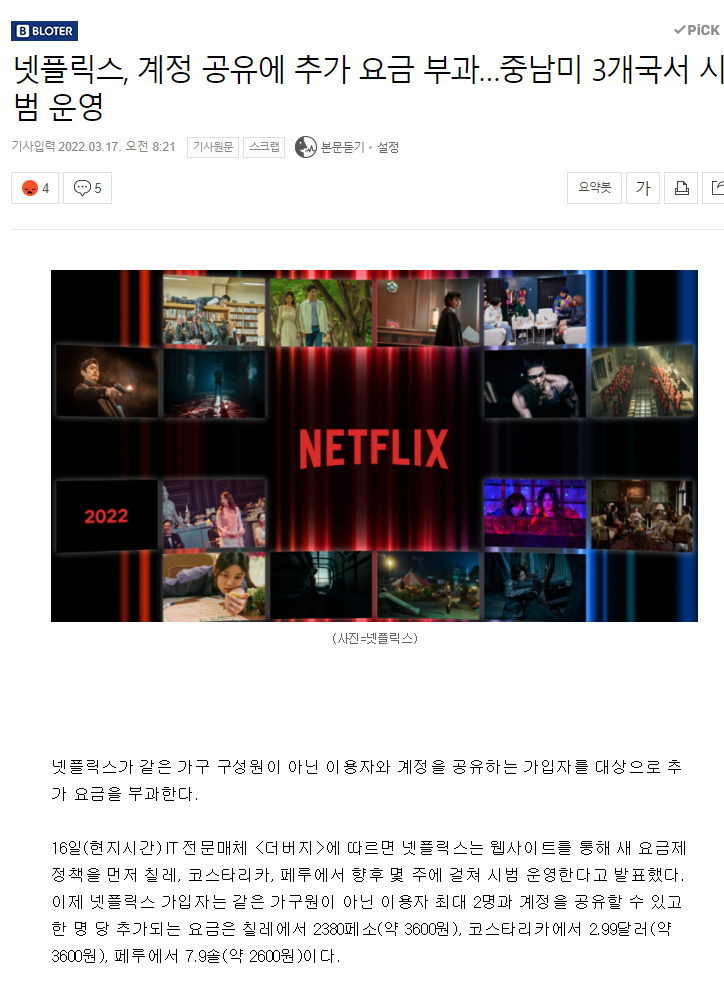Click the first paragraph starting 넷플릭스가 같은 가구

tap(367, 780)
